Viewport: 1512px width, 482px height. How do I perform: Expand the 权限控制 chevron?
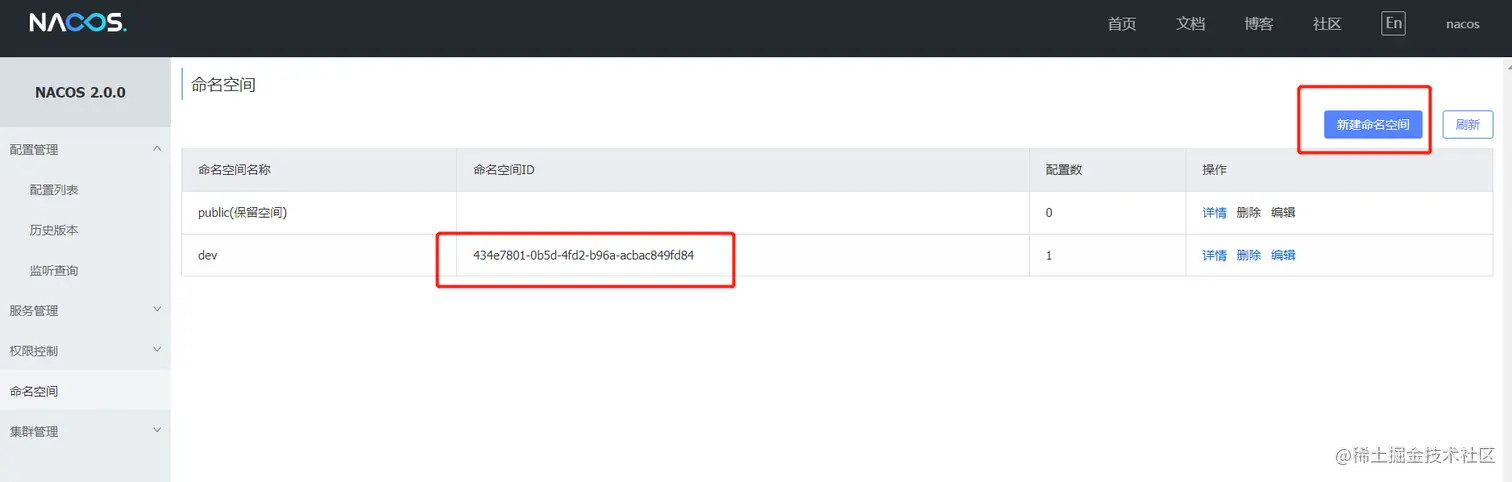pos(156,350)
